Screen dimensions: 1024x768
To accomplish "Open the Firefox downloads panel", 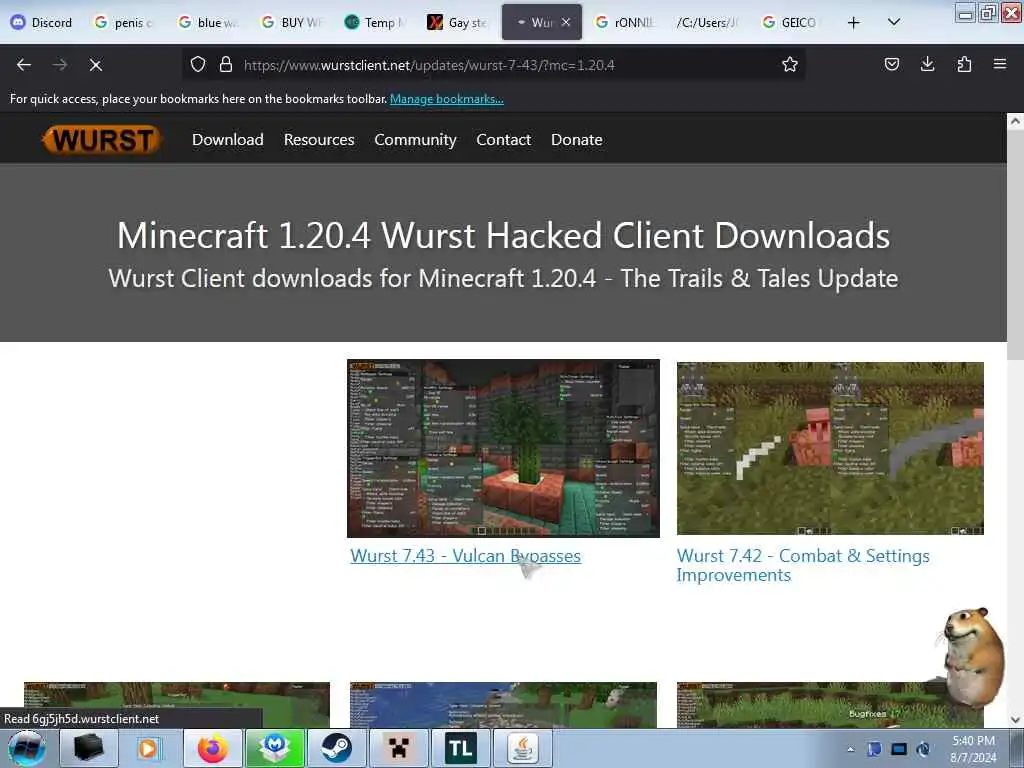I will [927, 64].
